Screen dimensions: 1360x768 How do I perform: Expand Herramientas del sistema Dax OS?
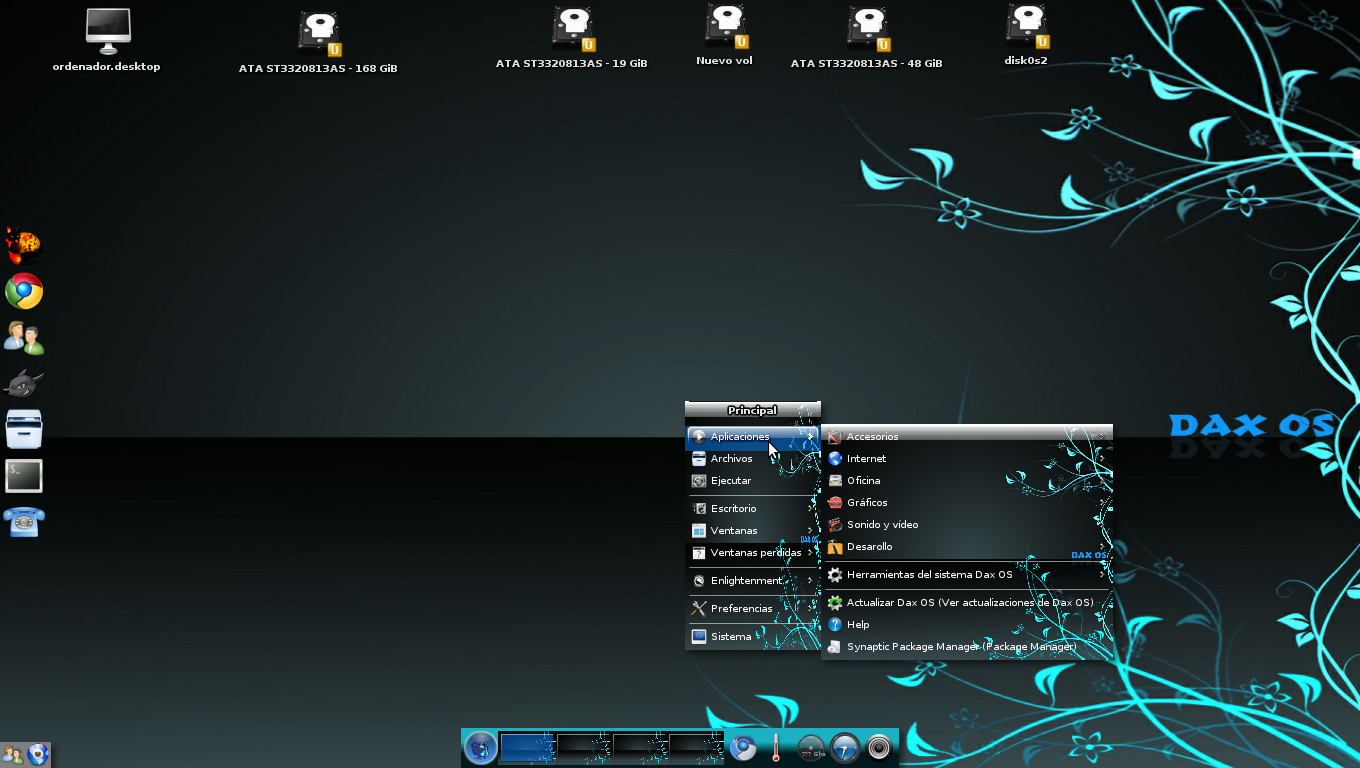[x=967, y=575]
